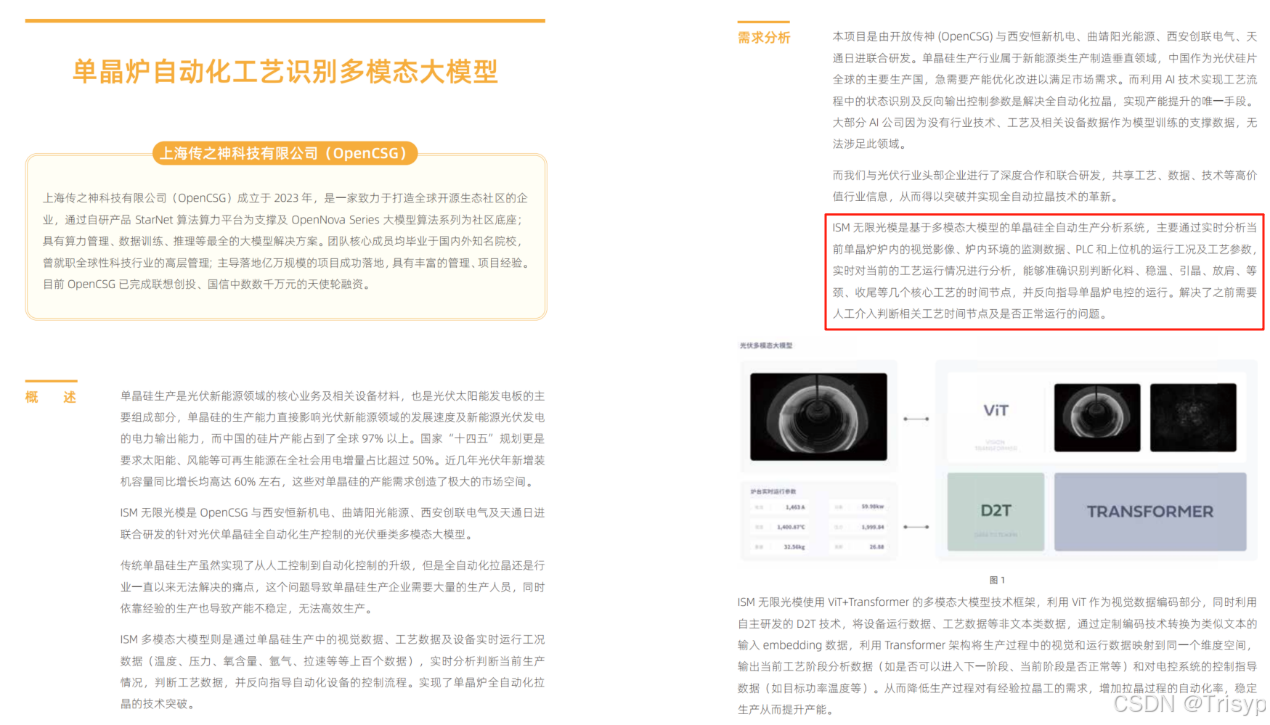
Task: Click the paragraph starting 传统单晶硅生产虽然实现了
Action: (332, 587)
